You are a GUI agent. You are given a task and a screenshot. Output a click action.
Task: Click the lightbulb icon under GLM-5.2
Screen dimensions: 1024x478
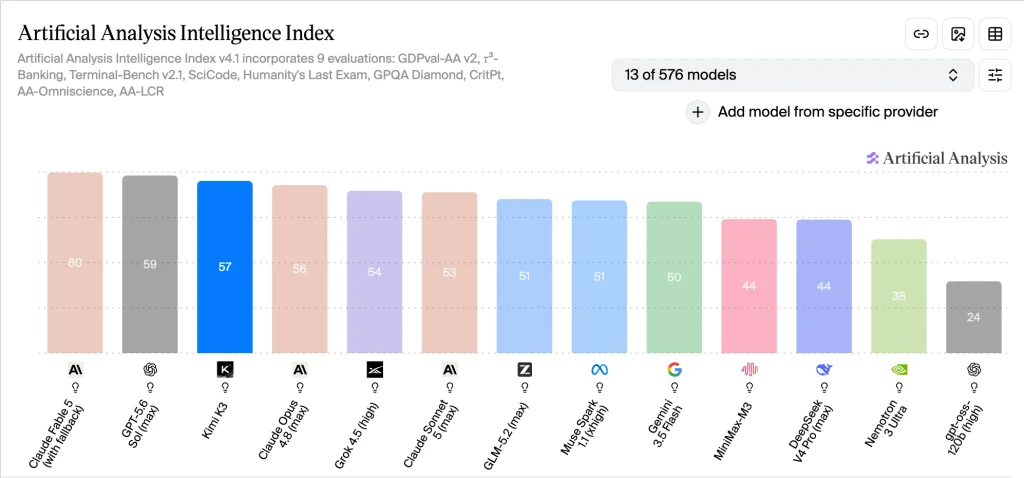[x=524, y=387]
